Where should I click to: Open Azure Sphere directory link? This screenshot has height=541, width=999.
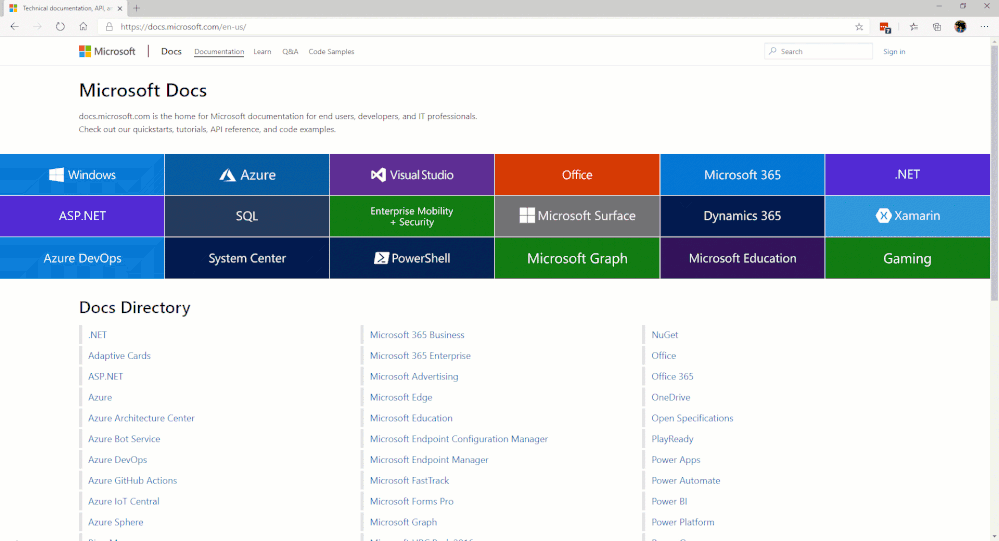coord(115,522)
